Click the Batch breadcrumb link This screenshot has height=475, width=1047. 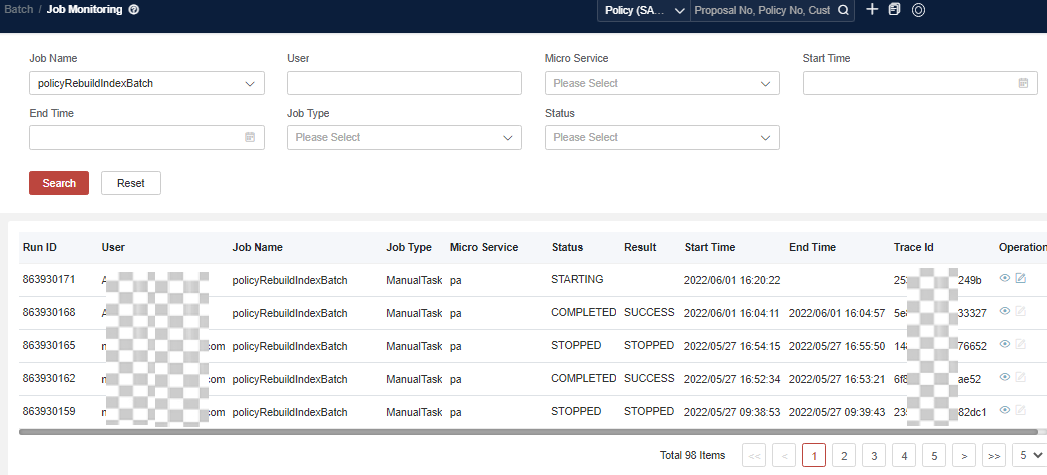[19, 10]
